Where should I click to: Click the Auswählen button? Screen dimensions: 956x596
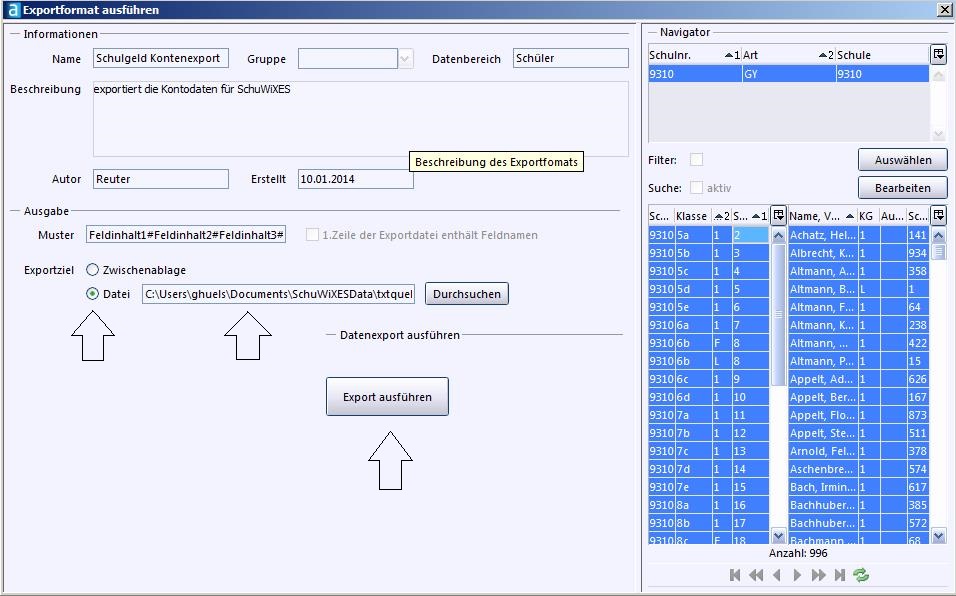[x=902, y=160]
